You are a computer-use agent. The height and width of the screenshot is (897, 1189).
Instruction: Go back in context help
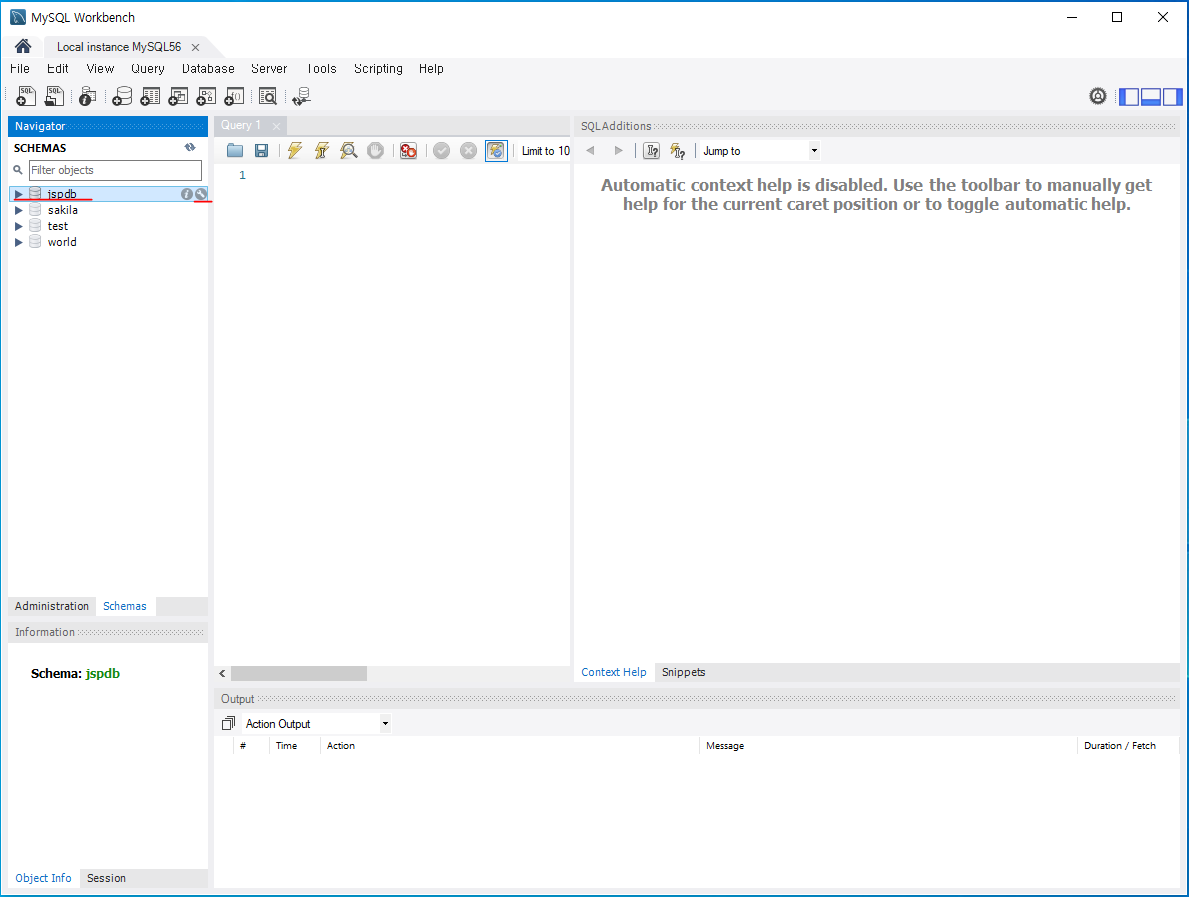tap(591, 151)
